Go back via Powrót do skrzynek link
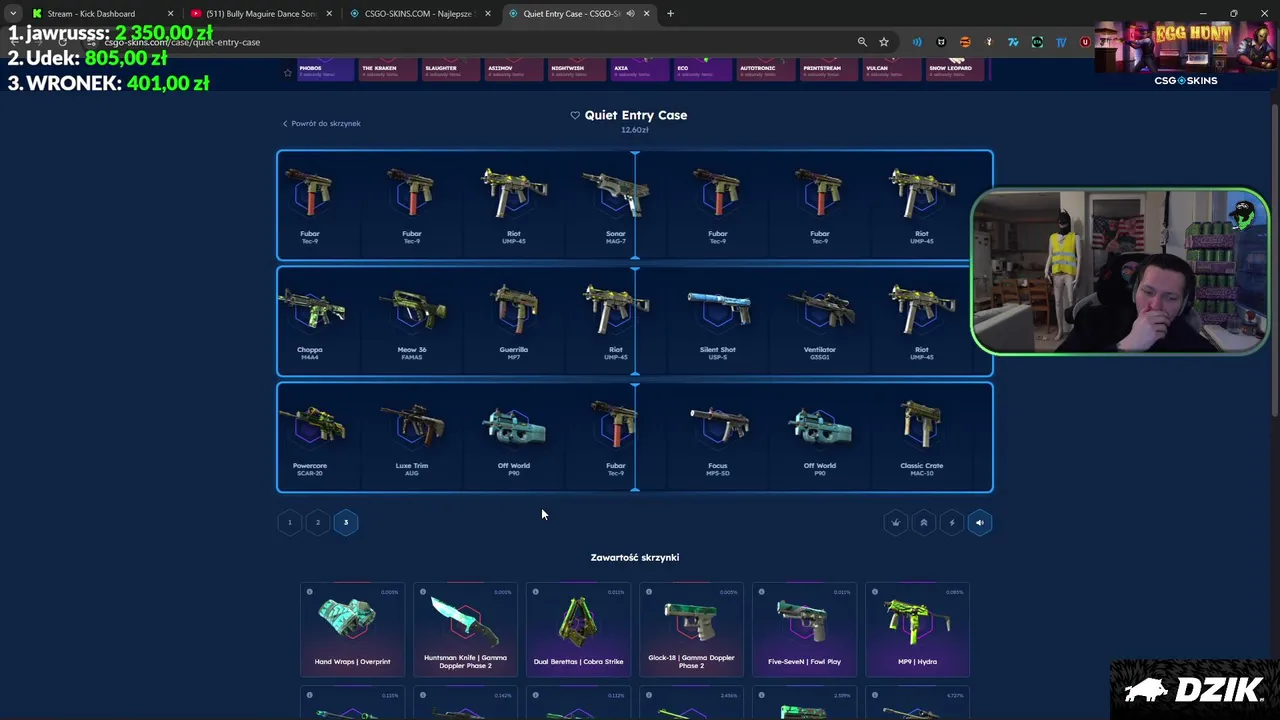This screenshot has height=720, width=1280. [x=321, y=123]
